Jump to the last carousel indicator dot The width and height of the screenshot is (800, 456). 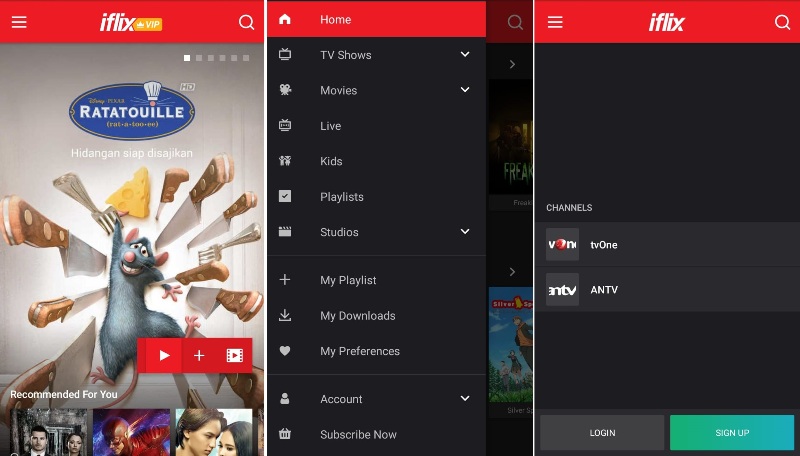click(246, 58)
